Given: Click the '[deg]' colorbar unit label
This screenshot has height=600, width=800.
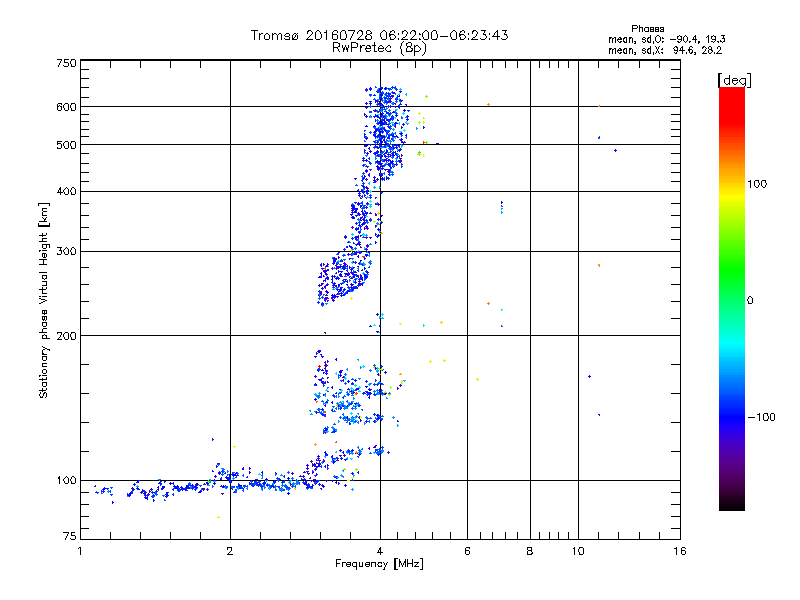Looking at the screenshot, I should (x=734, y=80).
